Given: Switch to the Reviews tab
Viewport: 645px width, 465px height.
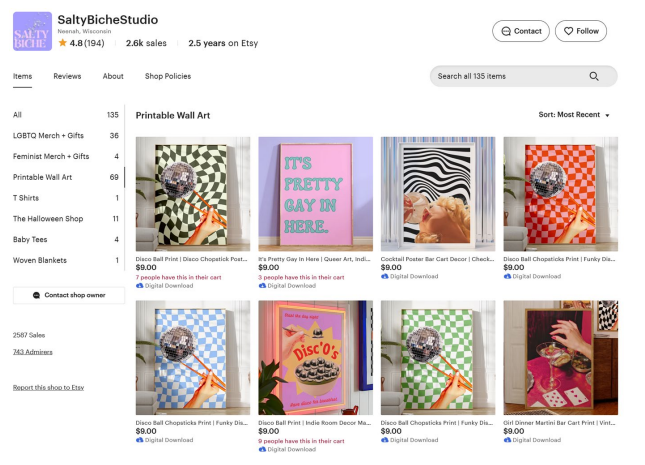Looking at the screenshot, I should [67, 76].
